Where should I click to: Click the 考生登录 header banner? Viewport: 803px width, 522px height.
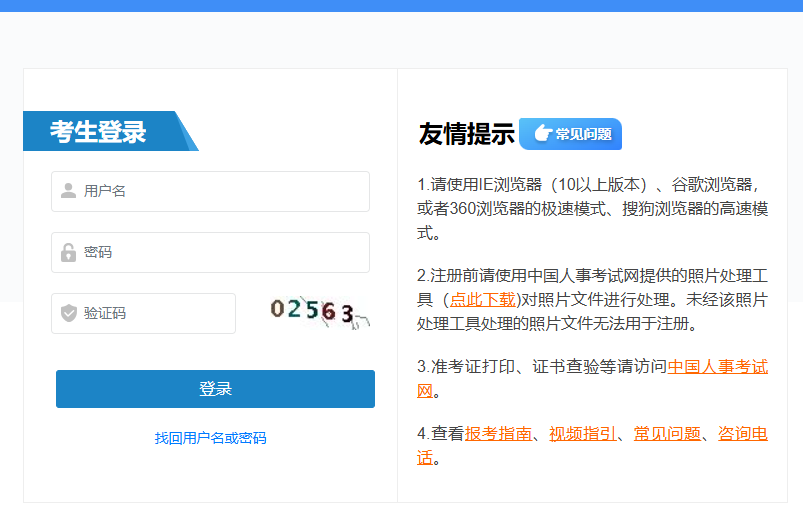tap(111, 131)
